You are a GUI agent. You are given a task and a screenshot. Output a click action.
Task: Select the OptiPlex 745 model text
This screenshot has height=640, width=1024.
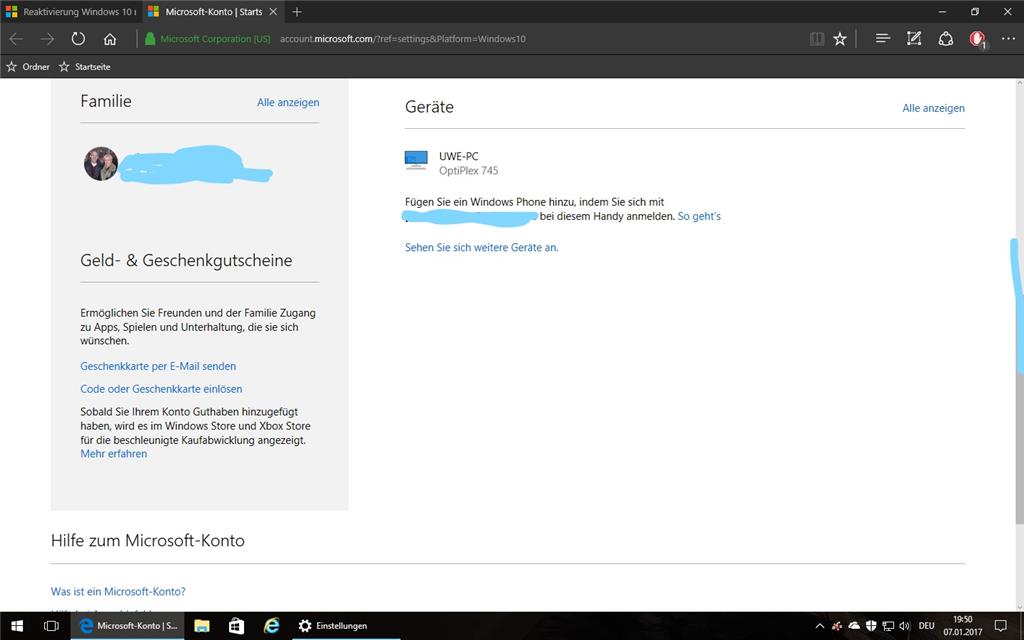point(468,170)
